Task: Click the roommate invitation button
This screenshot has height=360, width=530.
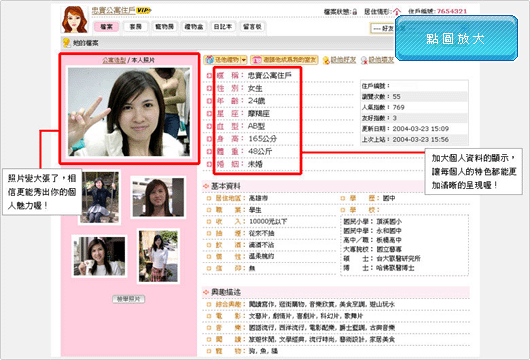Action: pyautogui.click(x=284, y=60)
